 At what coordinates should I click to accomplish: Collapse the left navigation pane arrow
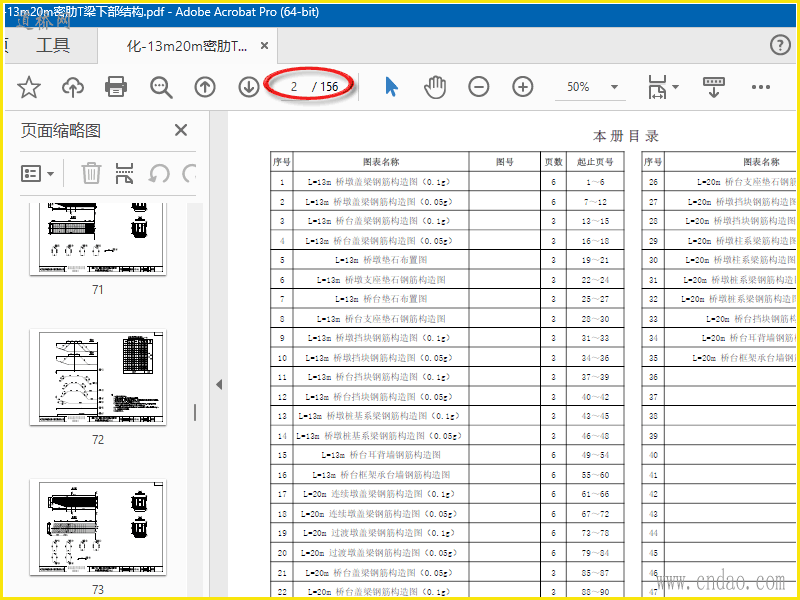(x=219, y=384)
